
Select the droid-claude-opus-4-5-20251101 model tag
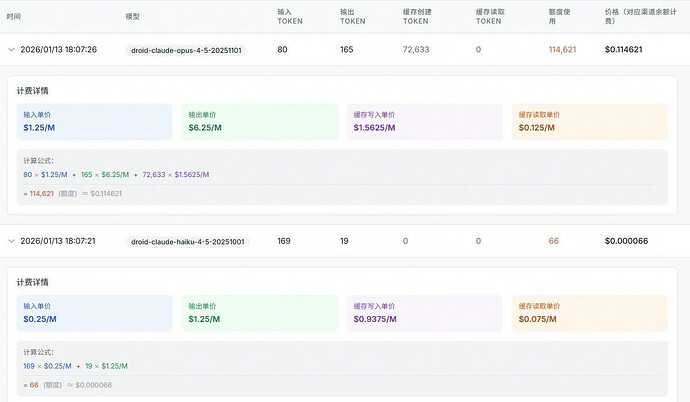tap(186, 50)
